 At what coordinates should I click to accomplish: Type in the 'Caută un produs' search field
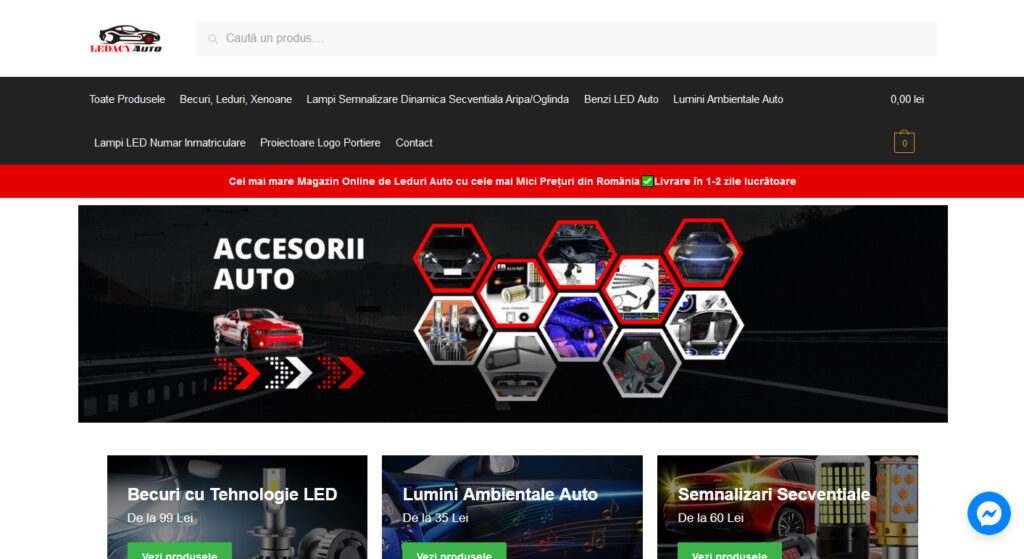coord(570,39)
